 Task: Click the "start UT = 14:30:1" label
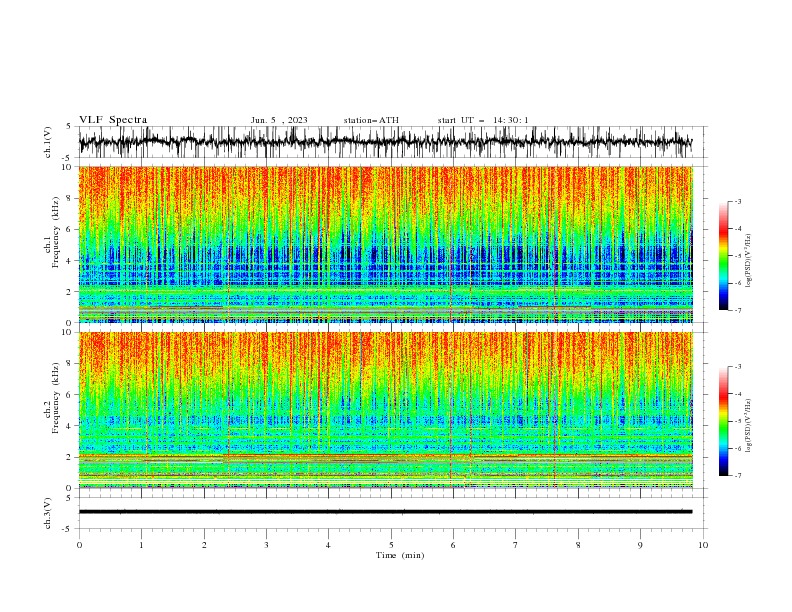click(483, 120)
